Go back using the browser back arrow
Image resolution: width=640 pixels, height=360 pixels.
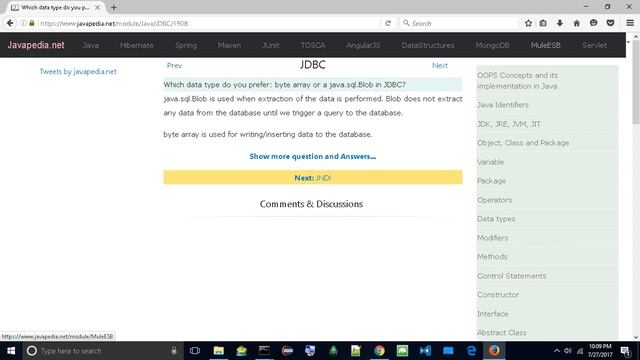click(10, 23)
